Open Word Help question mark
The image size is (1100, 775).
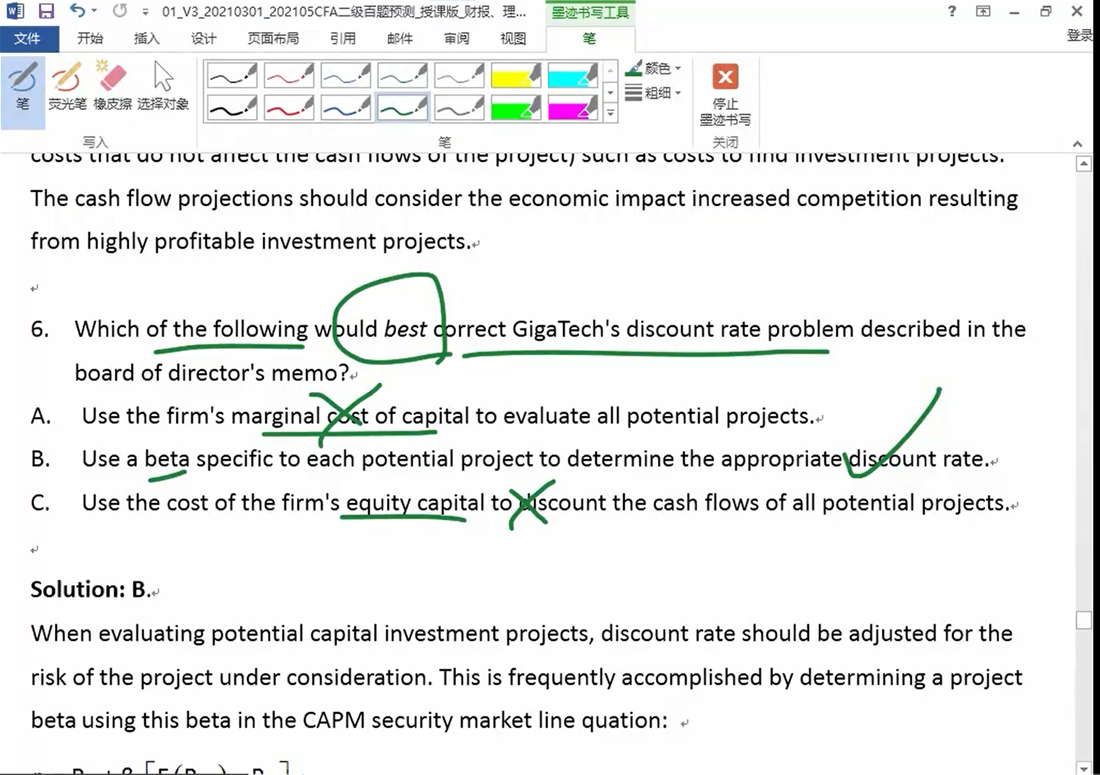click(x=951, y=11)
